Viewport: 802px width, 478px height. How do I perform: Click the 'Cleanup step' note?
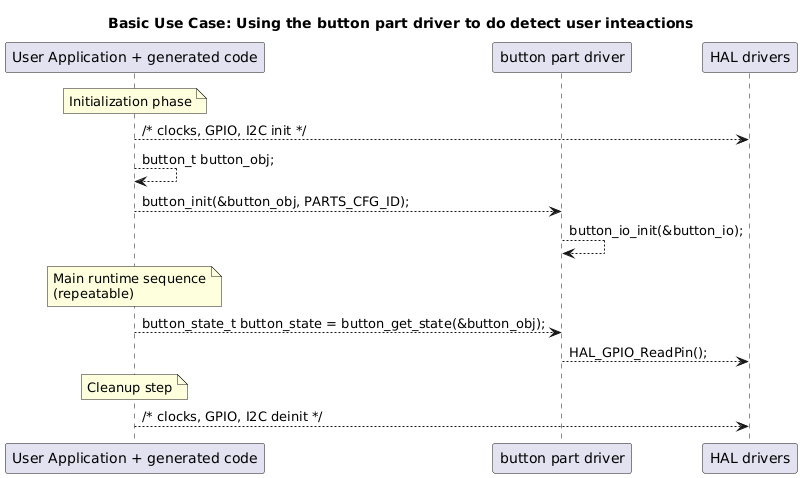tap(134, 386)
